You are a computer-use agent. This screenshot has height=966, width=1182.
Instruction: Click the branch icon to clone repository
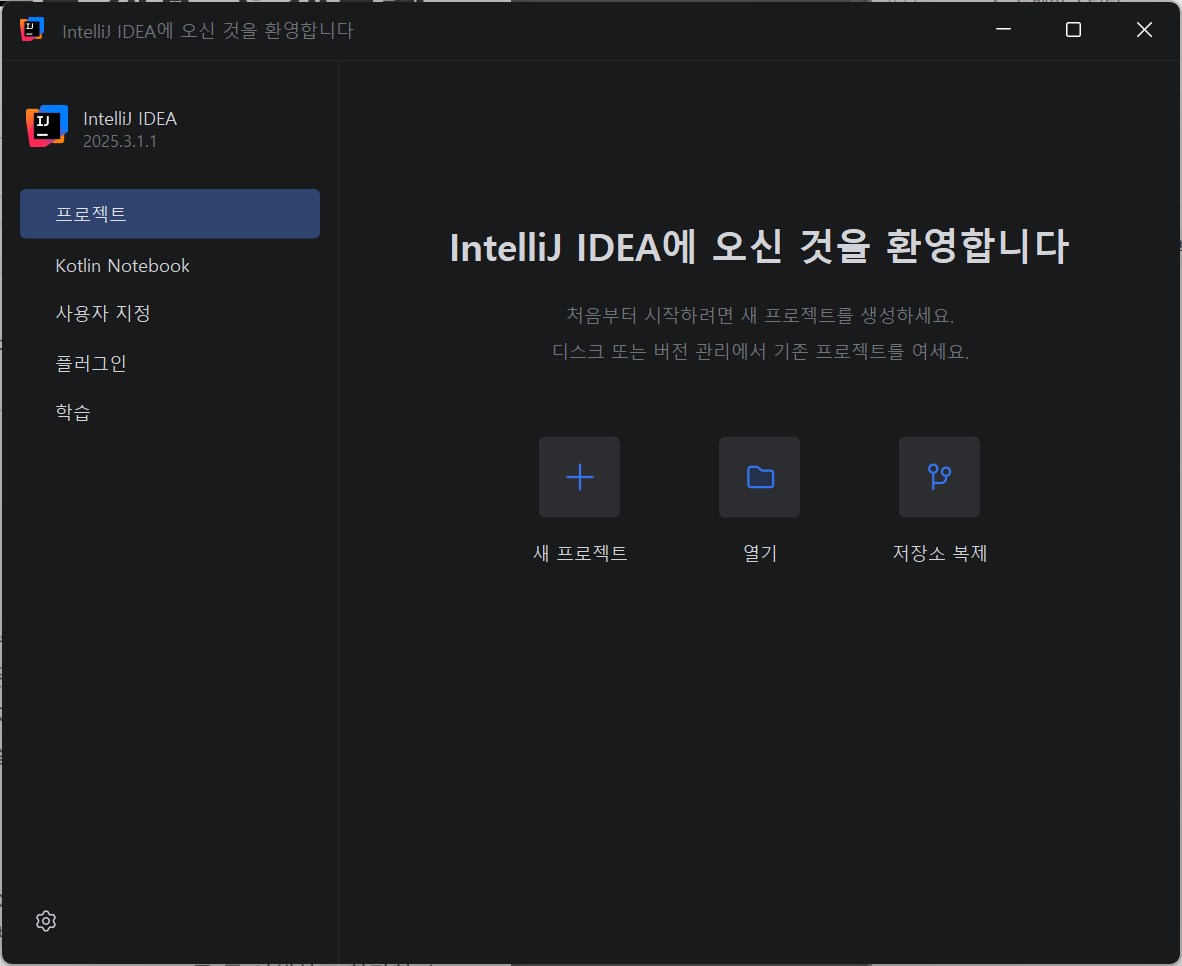point(939,477)
